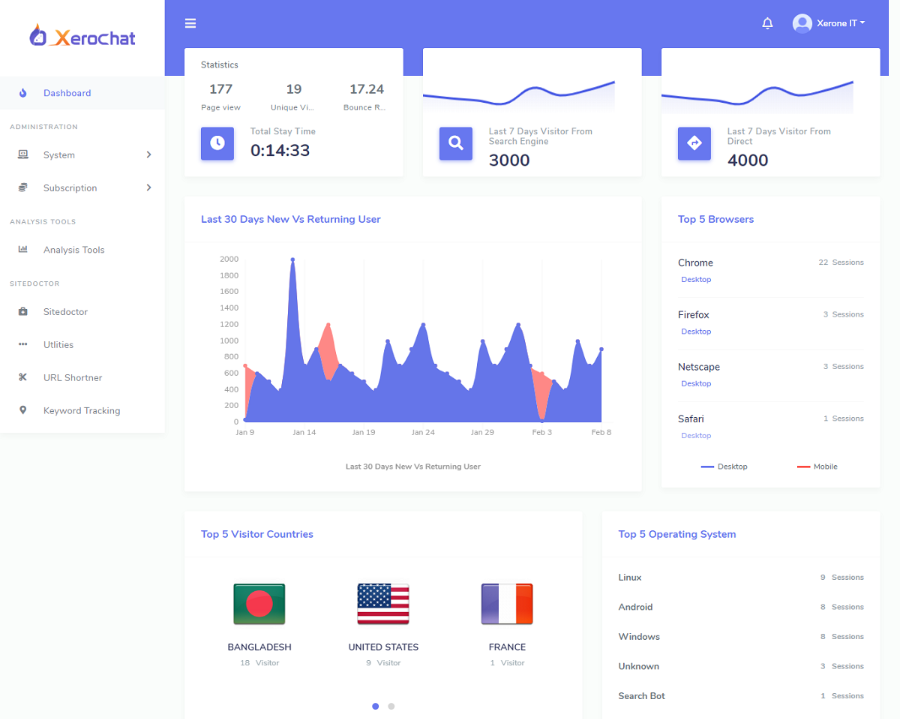Click the hamburger menu icon
The image size is (900, 719).
[x=190, y=23]
